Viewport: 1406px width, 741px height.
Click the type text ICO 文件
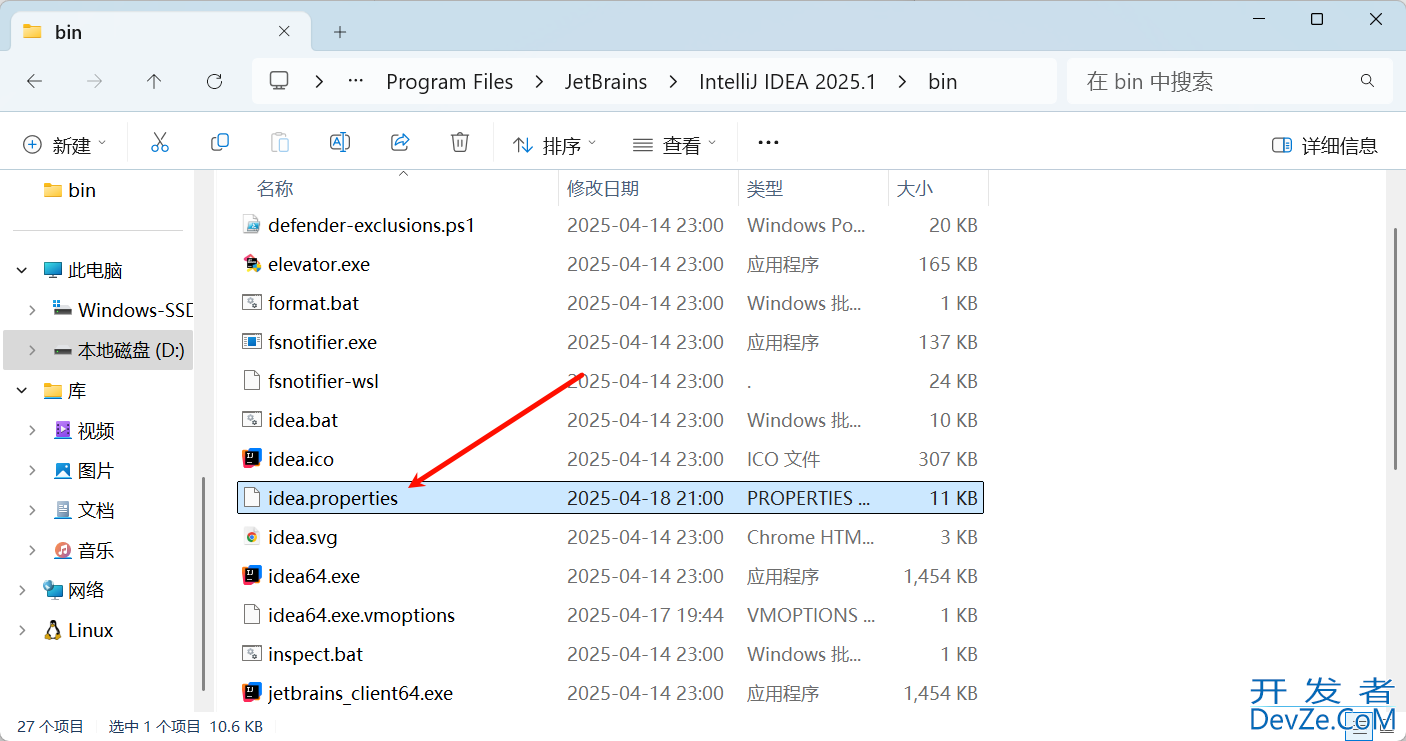click(x=783, y=459)
